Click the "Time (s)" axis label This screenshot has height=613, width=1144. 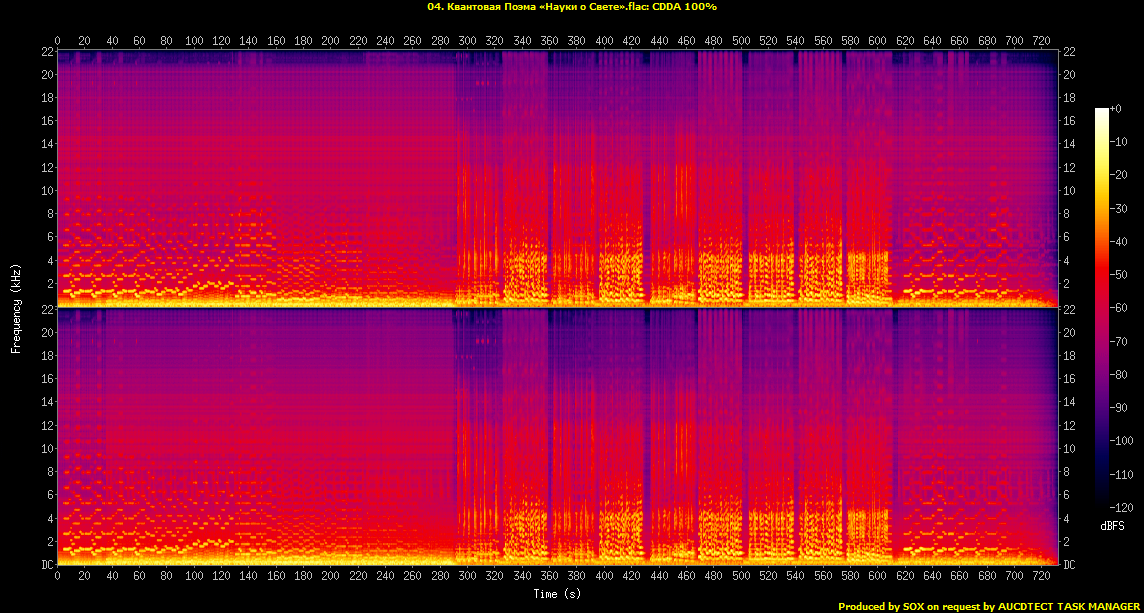point(557,594)
